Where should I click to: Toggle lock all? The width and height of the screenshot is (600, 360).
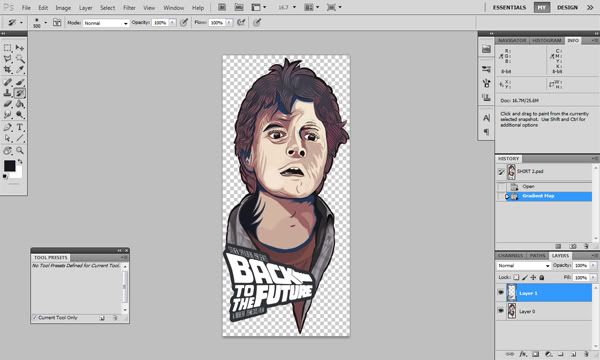541,277
